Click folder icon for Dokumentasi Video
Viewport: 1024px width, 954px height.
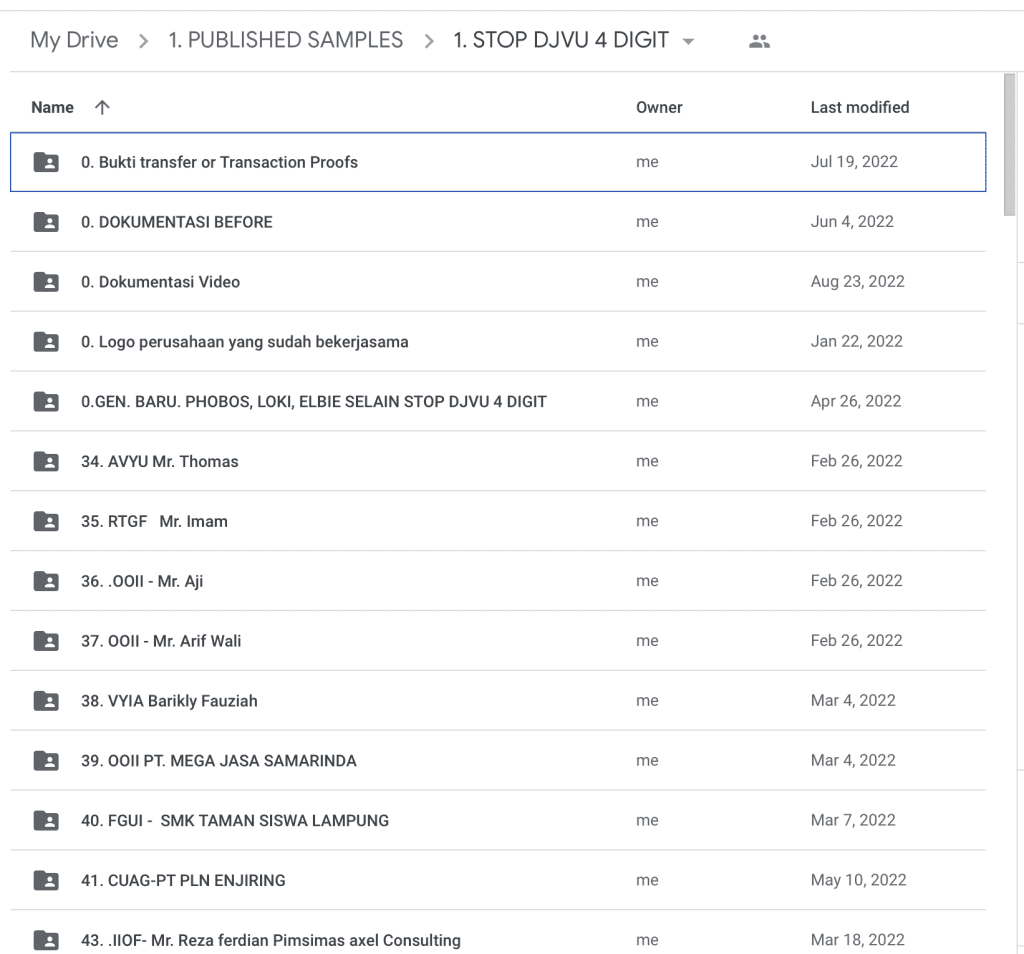point(46,282)
